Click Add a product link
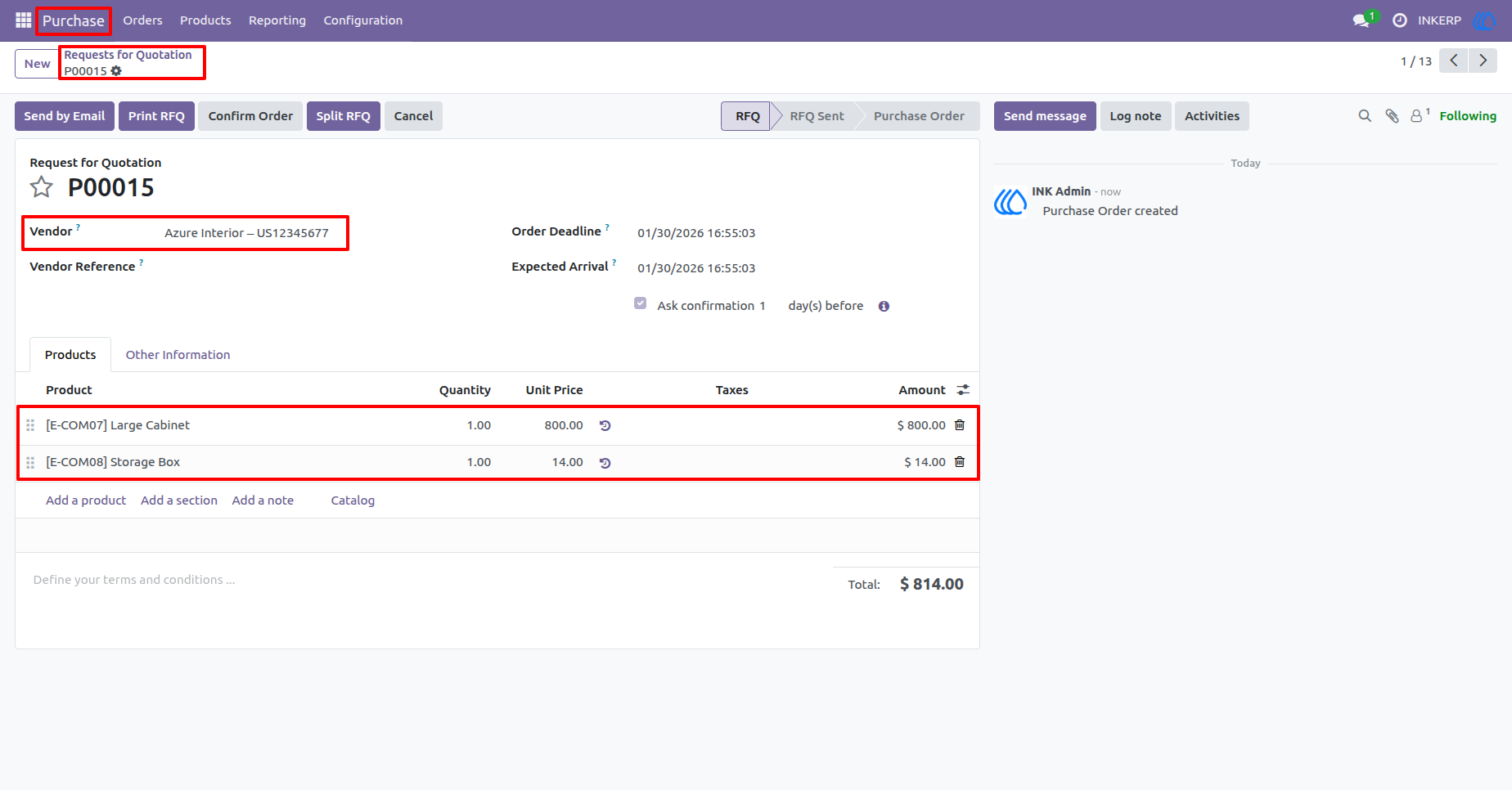Image resolution: width=1512 pixels, height=790 pixels. [86, 500]
